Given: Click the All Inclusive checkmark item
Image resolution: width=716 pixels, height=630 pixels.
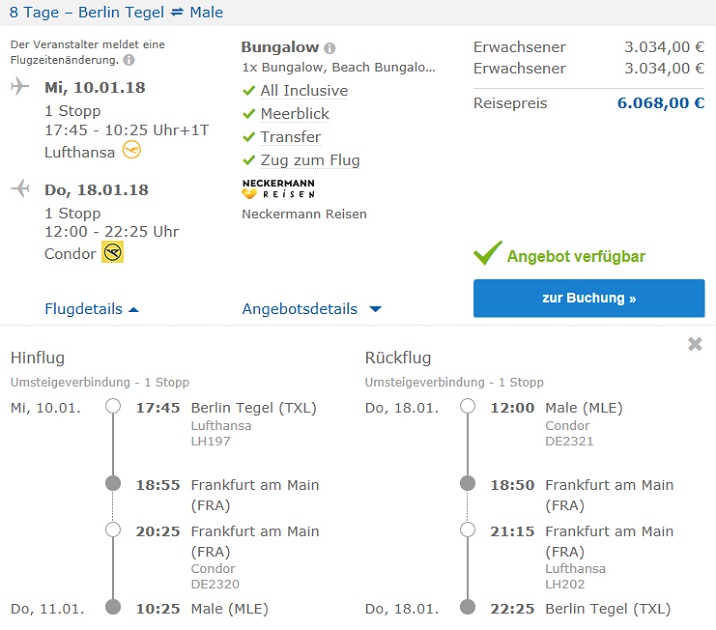Looking at the screenshot, I should tap(249, 91).
